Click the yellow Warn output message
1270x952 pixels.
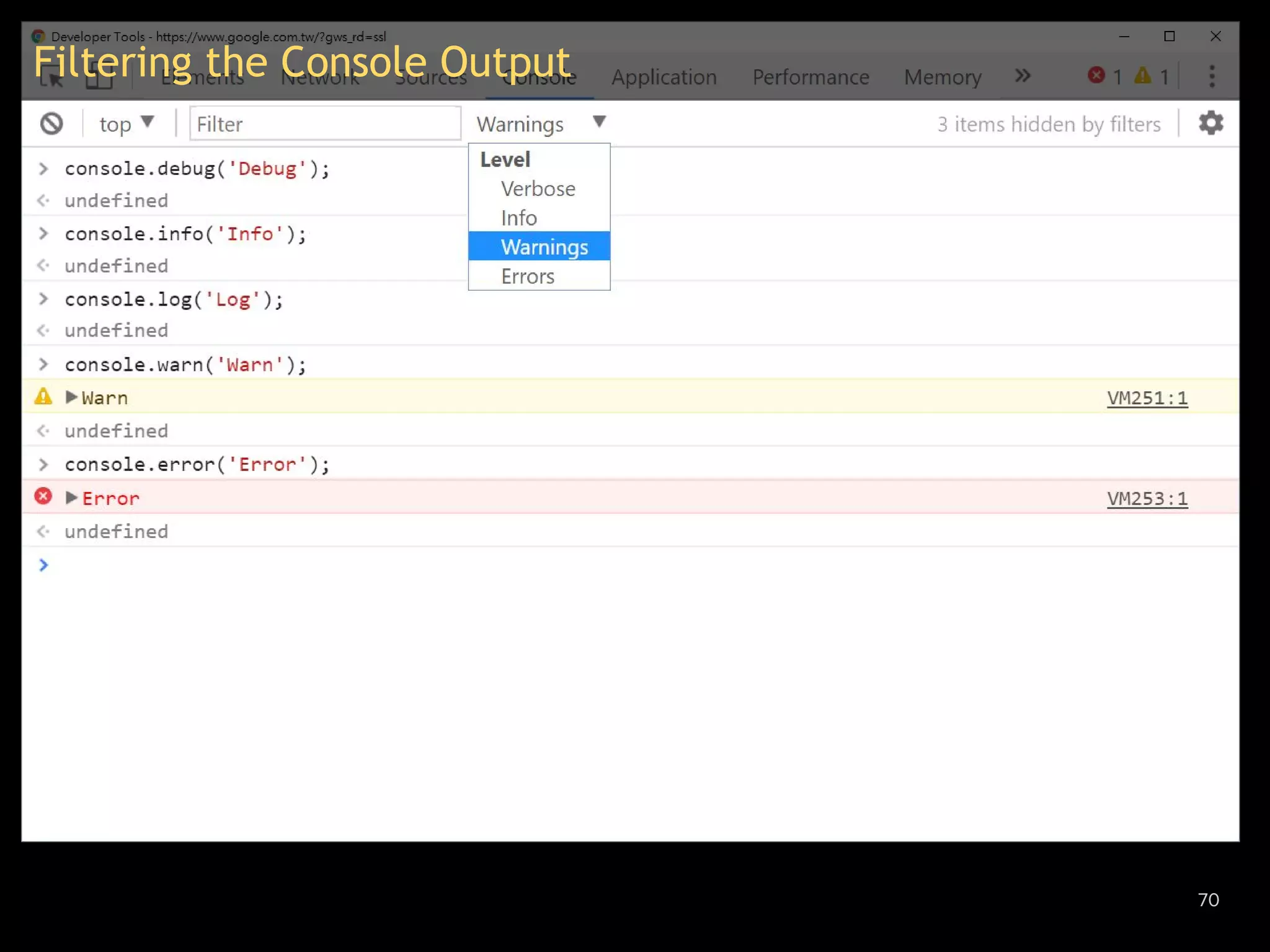point(105,398)
